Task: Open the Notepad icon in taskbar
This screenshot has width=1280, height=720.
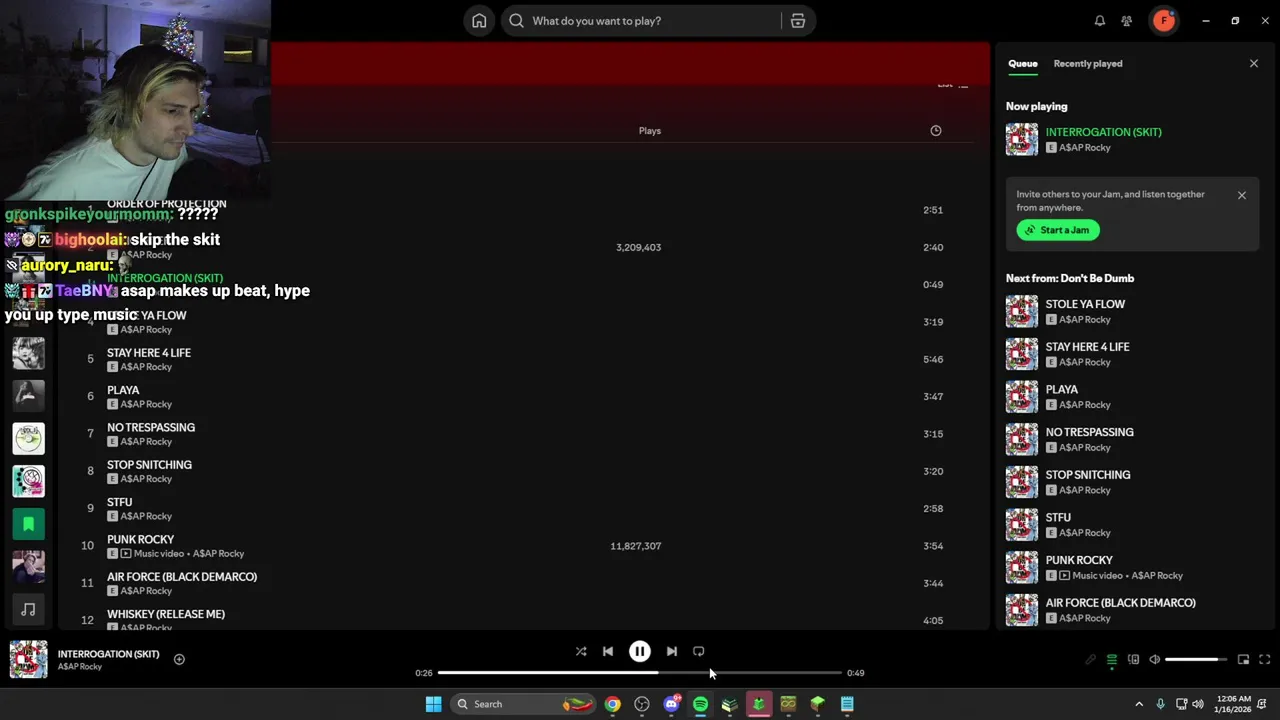Action: (847, 704)
